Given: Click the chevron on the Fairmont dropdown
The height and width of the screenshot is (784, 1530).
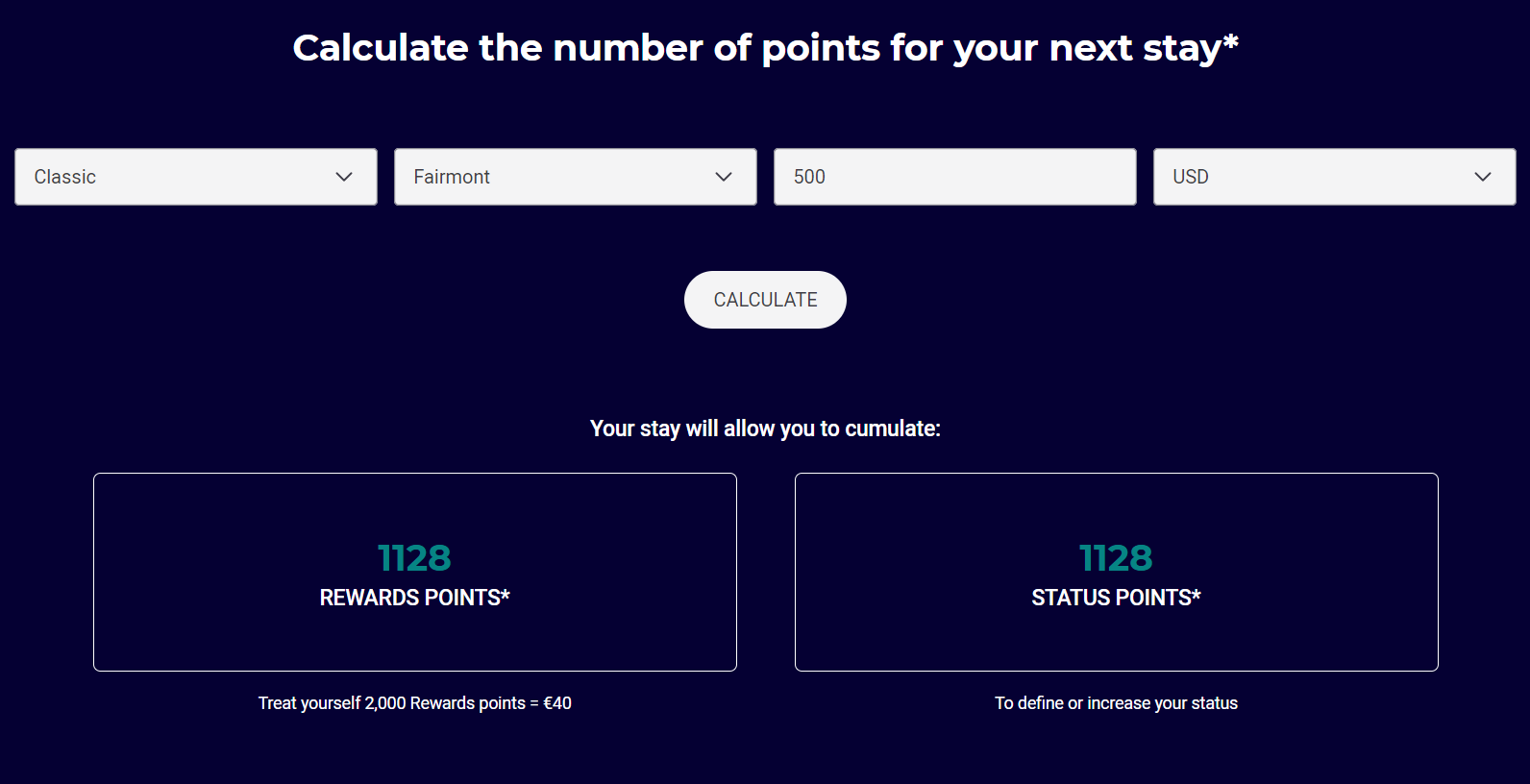Looking at the screenshot, I should 724,177.
